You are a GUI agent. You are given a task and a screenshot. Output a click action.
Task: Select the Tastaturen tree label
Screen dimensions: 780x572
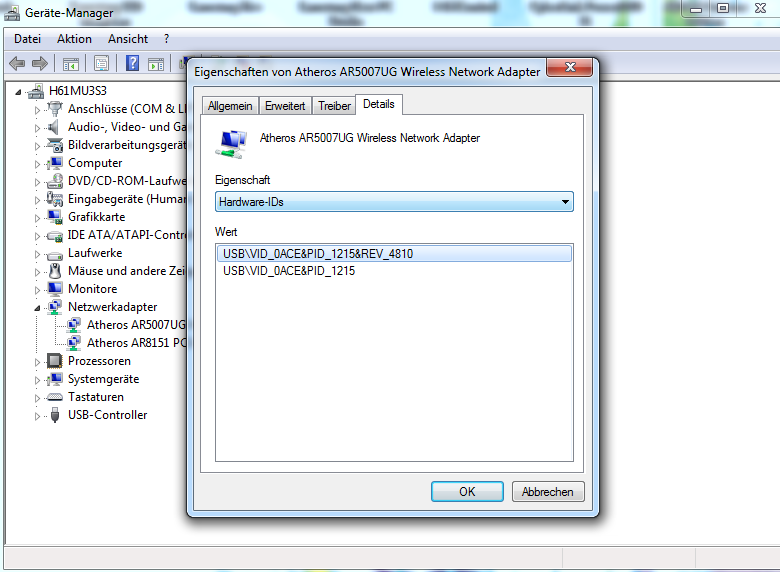96,397
